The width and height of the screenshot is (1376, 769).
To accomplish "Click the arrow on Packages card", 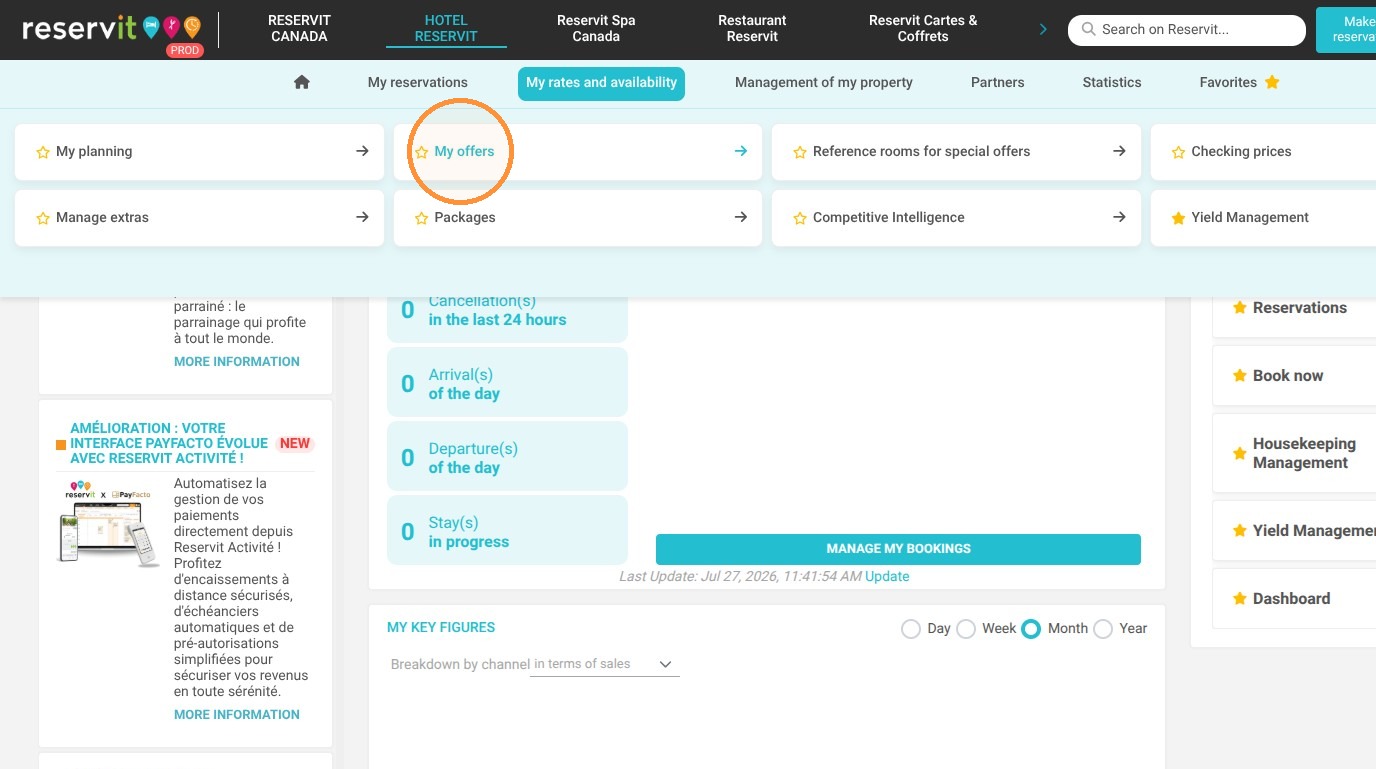I will tap(741, 217).
